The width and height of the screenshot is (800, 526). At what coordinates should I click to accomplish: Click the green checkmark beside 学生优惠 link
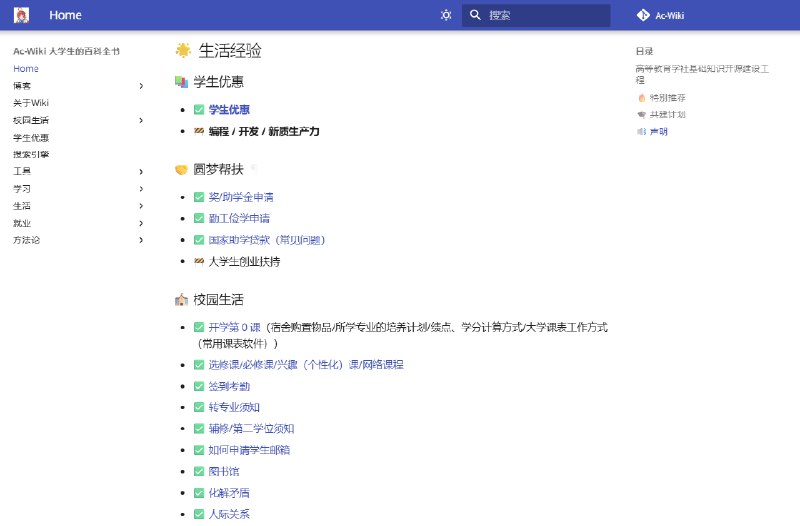[x=199, y=110]
